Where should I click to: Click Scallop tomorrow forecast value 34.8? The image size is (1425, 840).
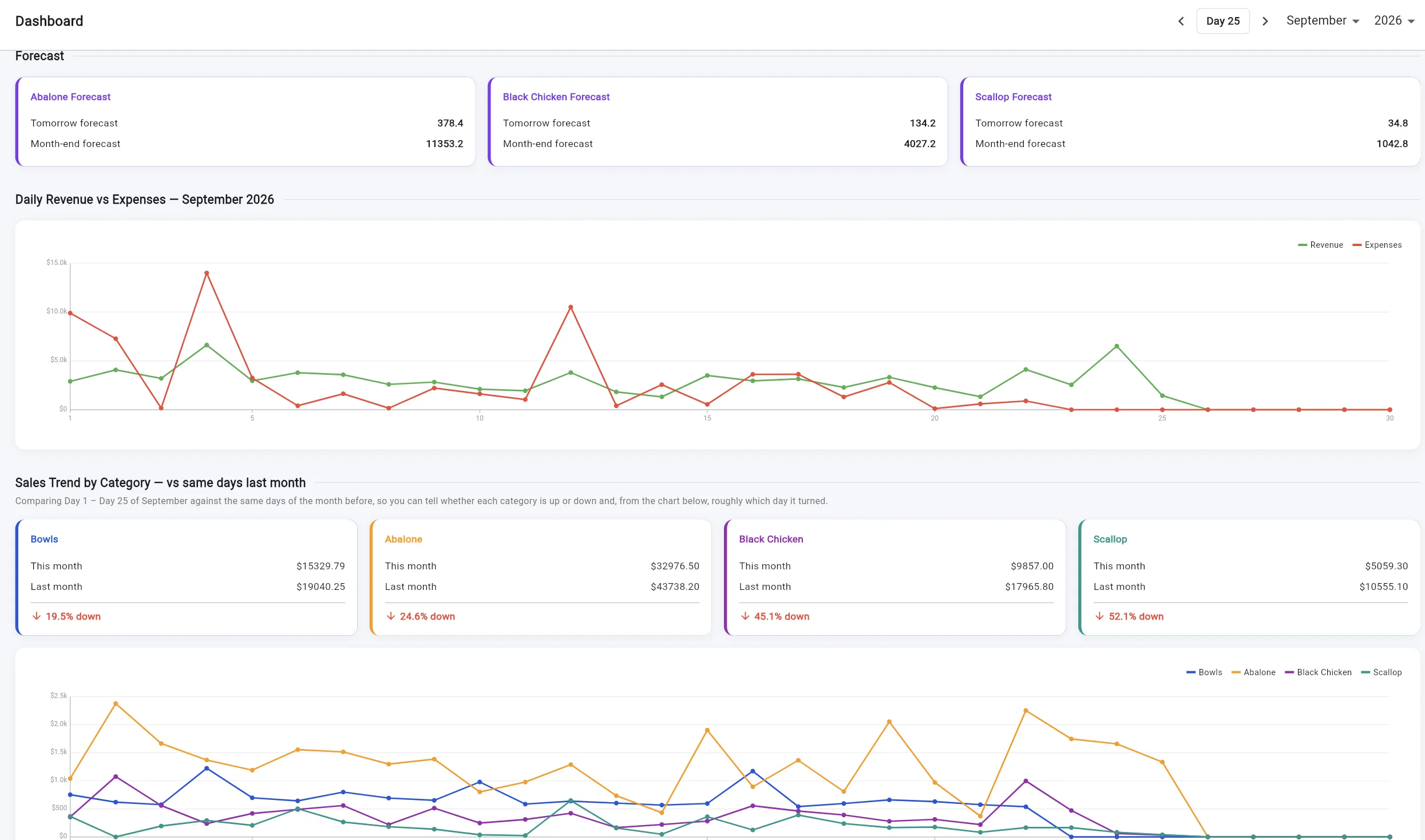coord(1398,123)
